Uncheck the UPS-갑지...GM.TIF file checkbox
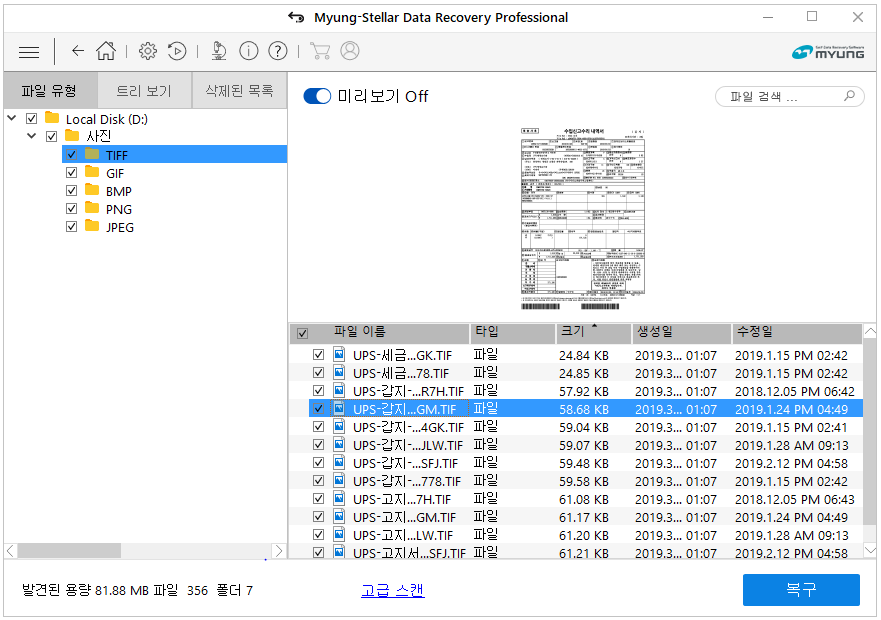881x620 pixels. [319, 409]
